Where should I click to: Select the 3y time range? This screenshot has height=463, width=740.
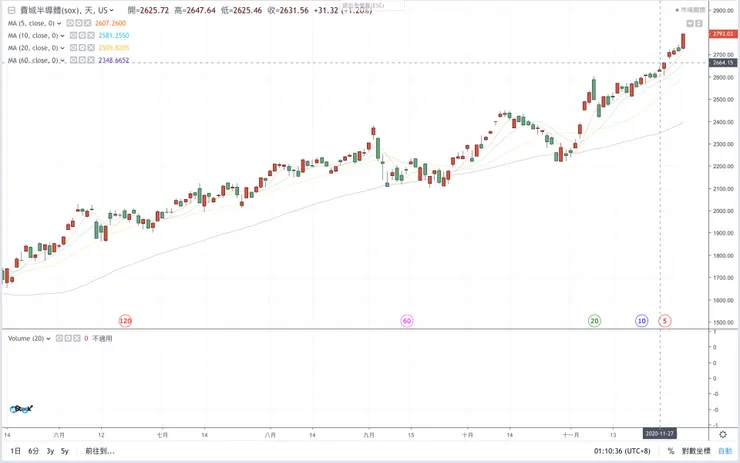point(50,451)
